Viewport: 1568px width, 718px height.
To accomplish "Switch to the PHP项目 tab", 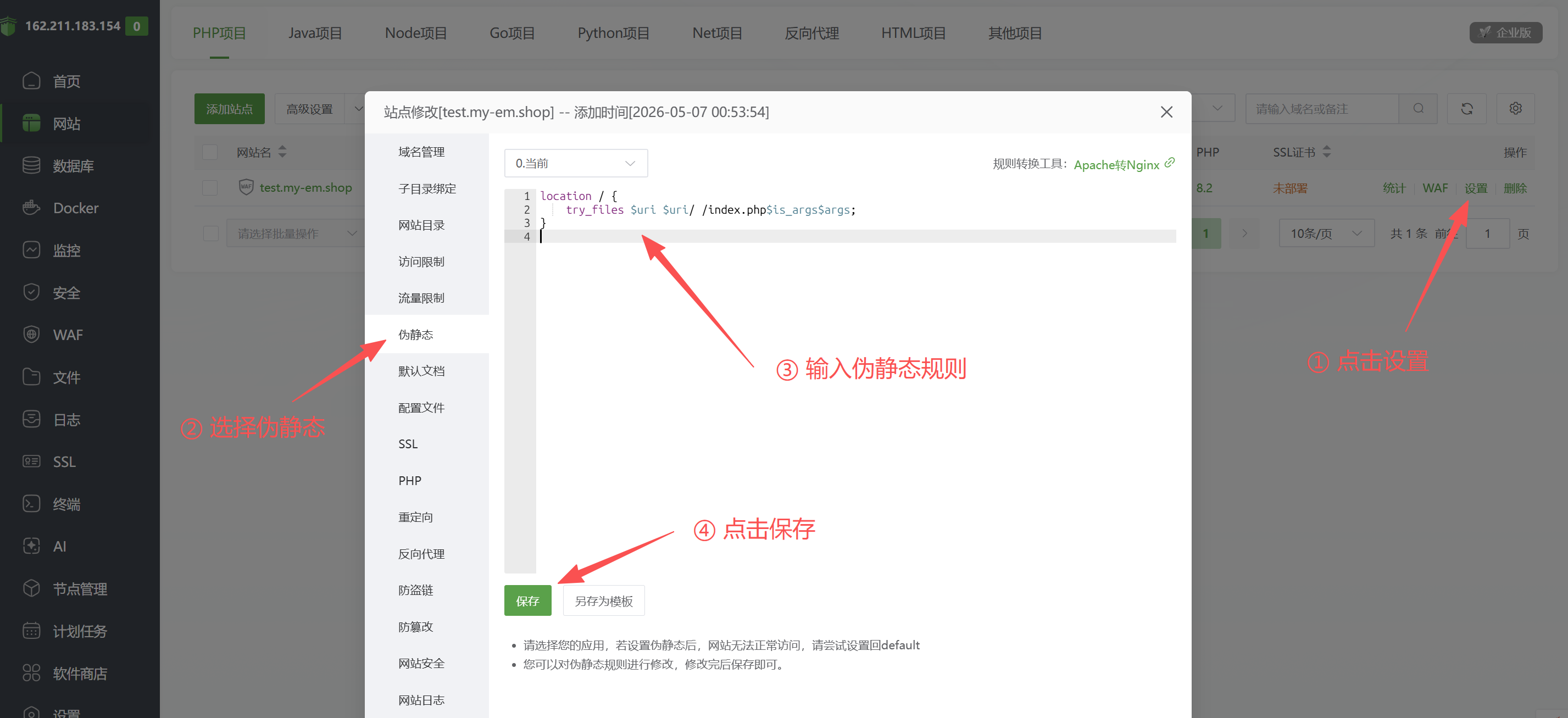I will coord(219,33).
